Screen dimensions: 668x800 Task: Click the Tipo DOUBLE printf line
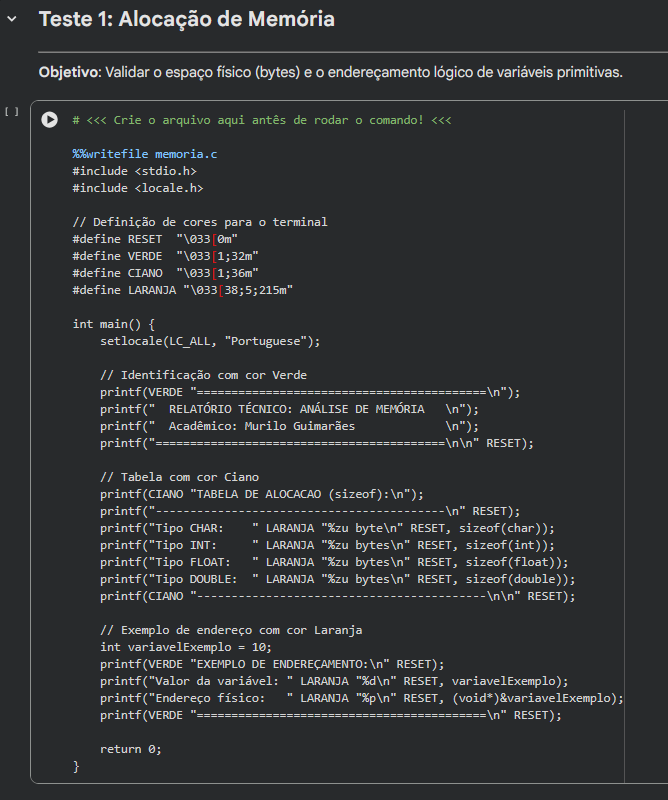pyautogui.click(x=338, y=579)
